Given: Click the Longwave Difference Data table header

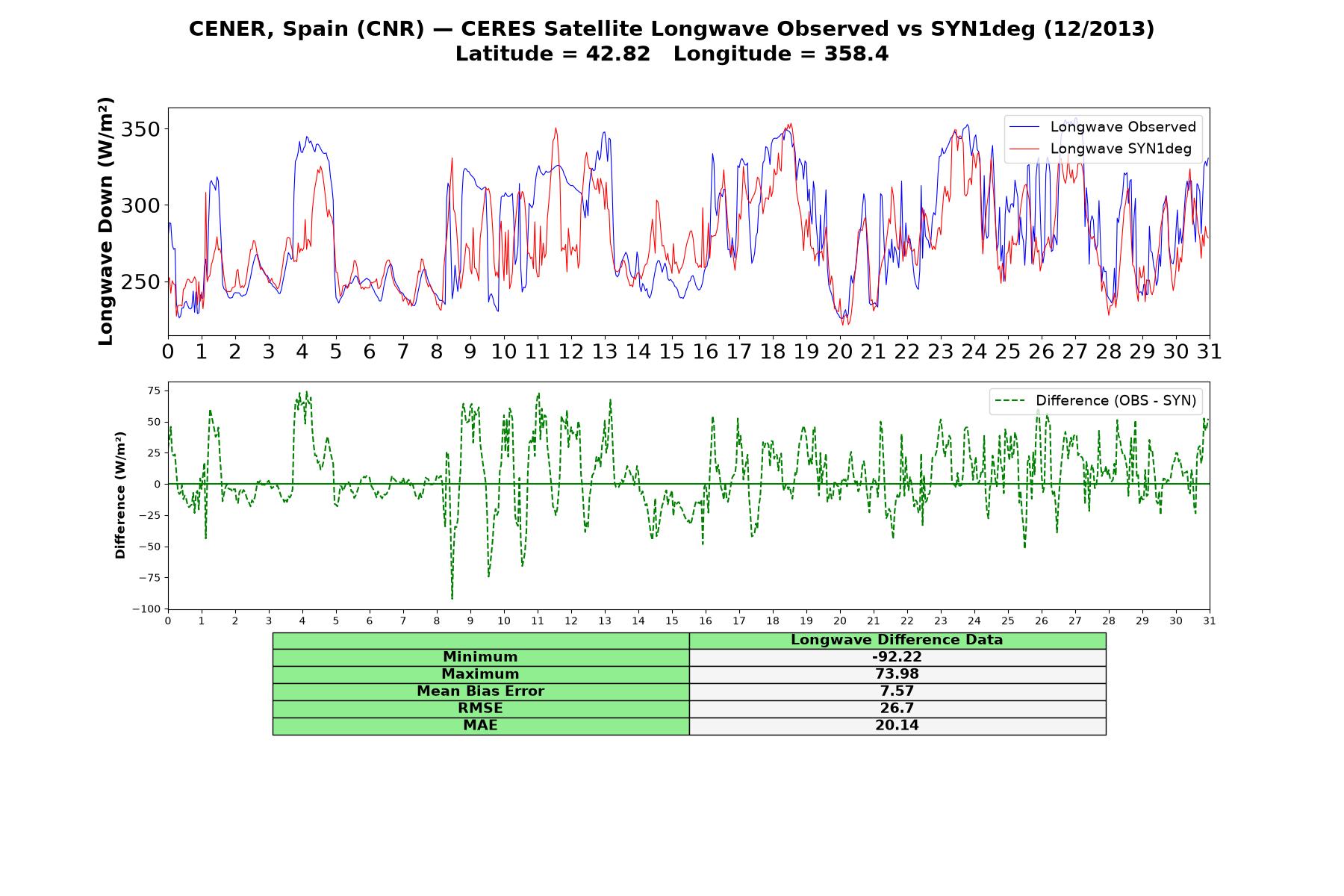Looking at the screenshot, I should click(897, 640).
